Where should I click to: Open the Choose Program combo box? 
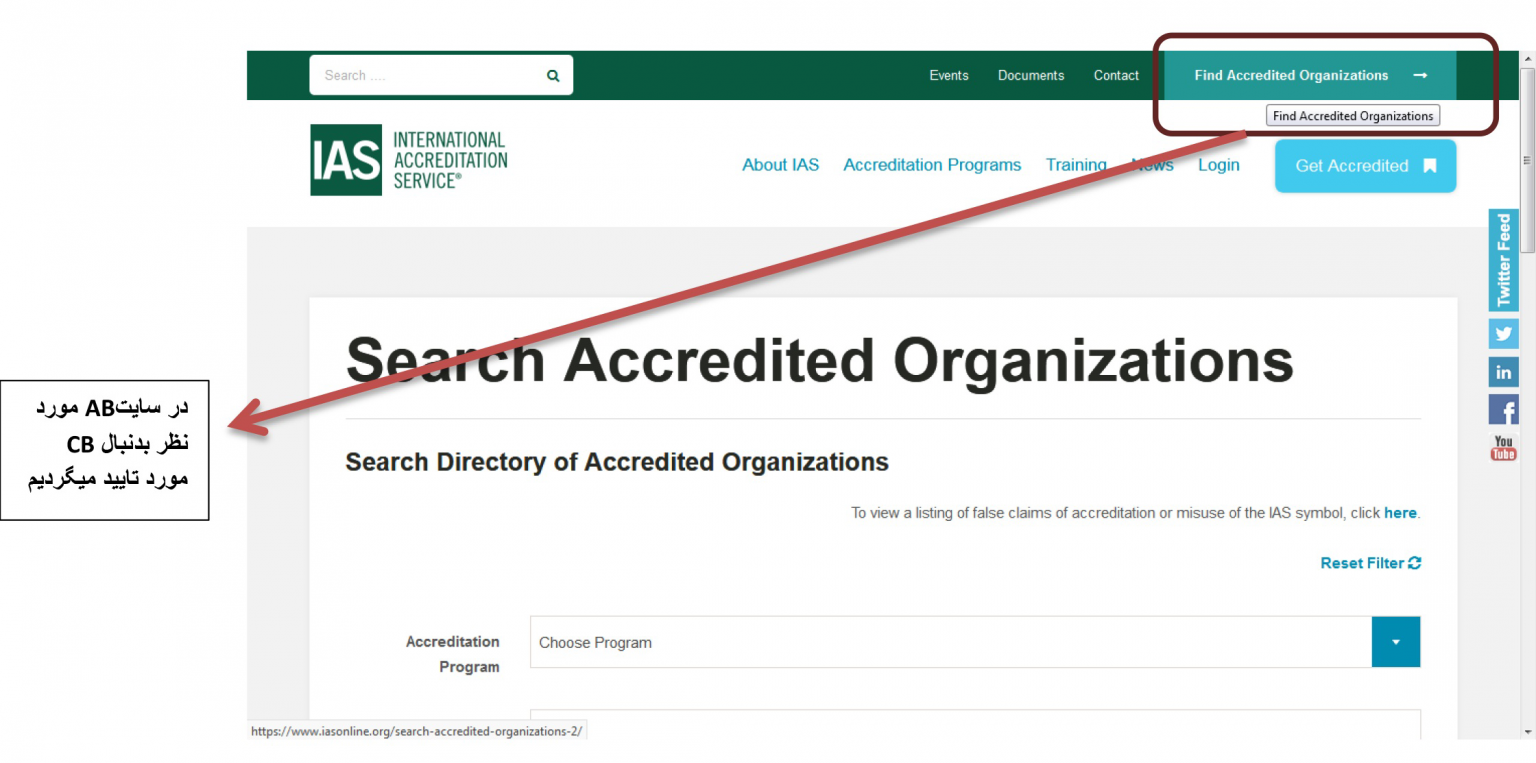[x=950, y=642]
